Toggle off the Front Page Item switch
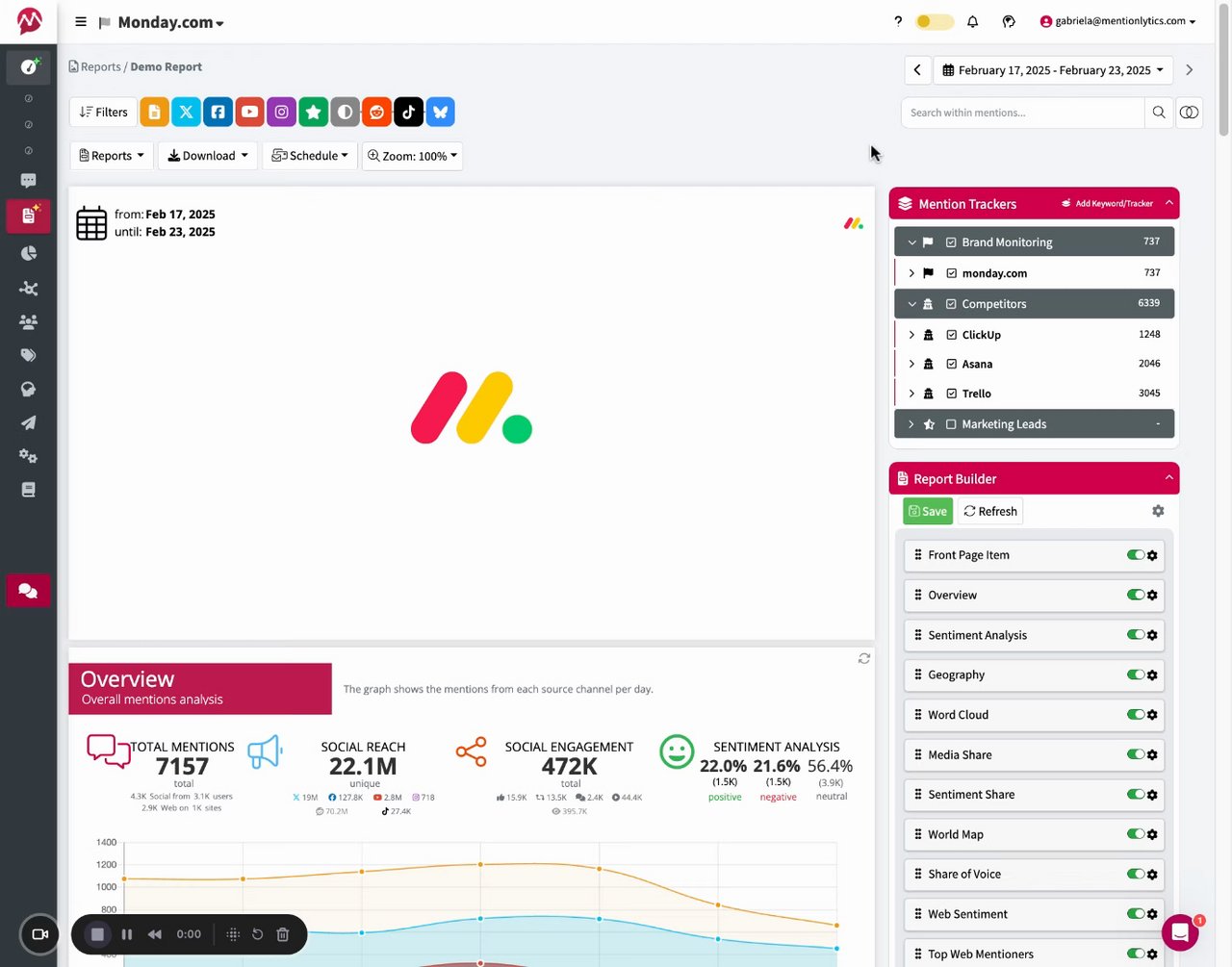 (1136, 555)
